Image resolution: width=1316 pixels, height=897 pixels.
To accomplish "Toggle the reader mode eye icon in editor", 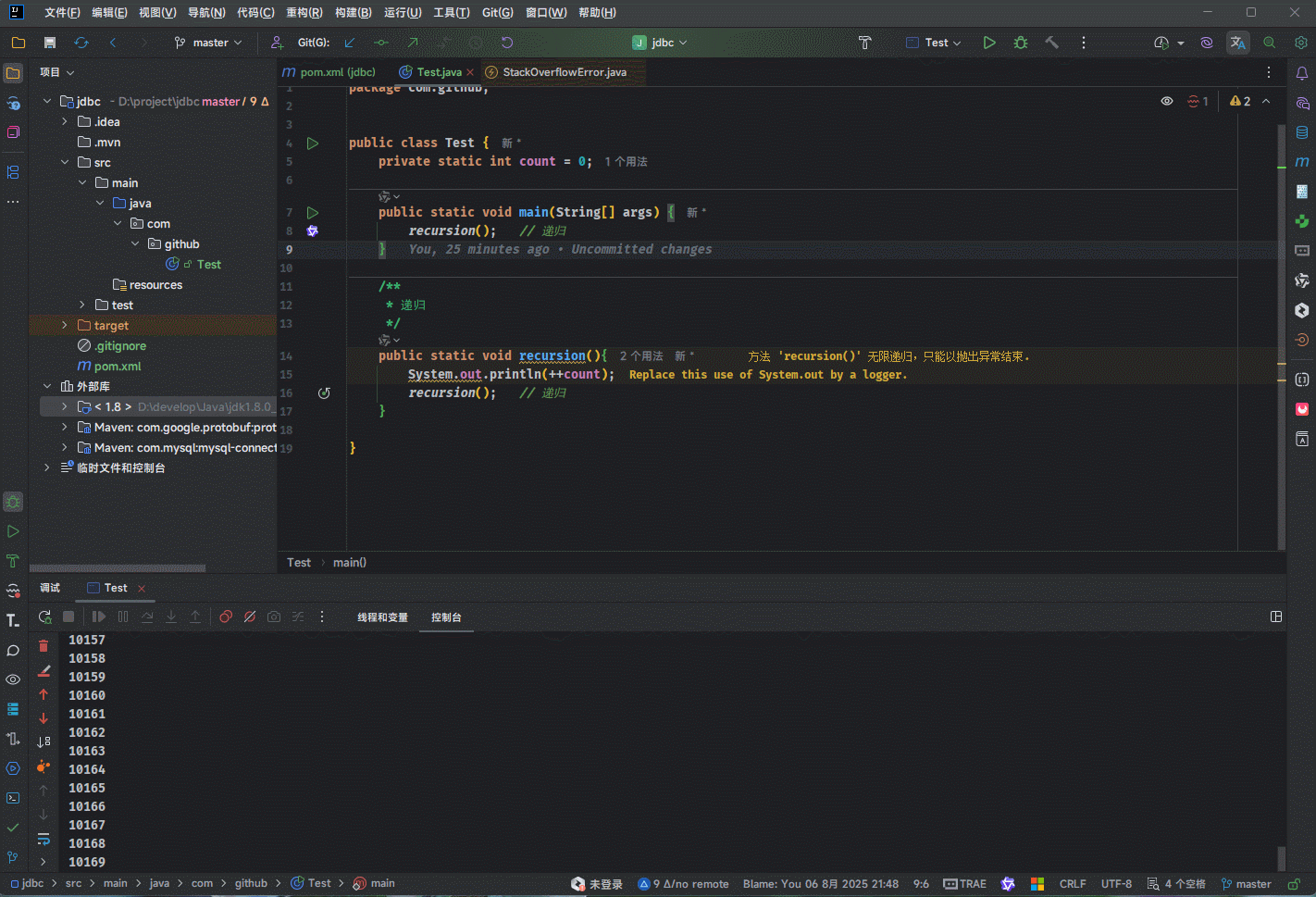I will (1167, 101).
